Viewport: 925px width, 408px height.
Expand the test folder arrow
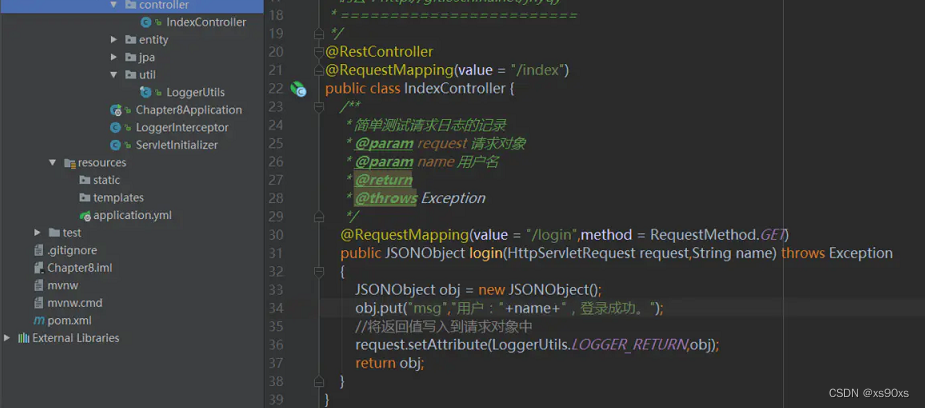[37, 232]
